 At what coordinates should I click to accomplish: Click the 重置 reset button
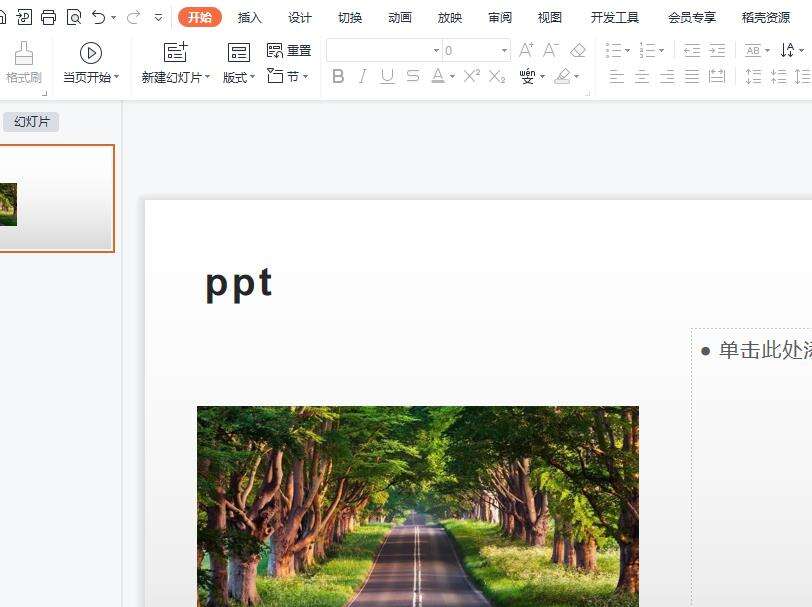(288, 51)
